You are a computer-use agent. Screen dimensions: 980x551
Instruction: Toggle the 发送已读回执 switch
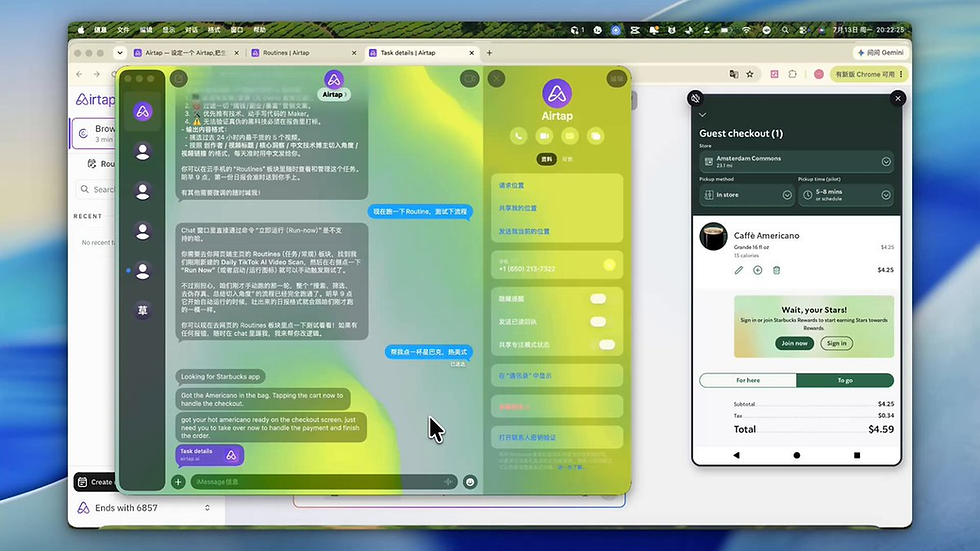pos(598,322)
